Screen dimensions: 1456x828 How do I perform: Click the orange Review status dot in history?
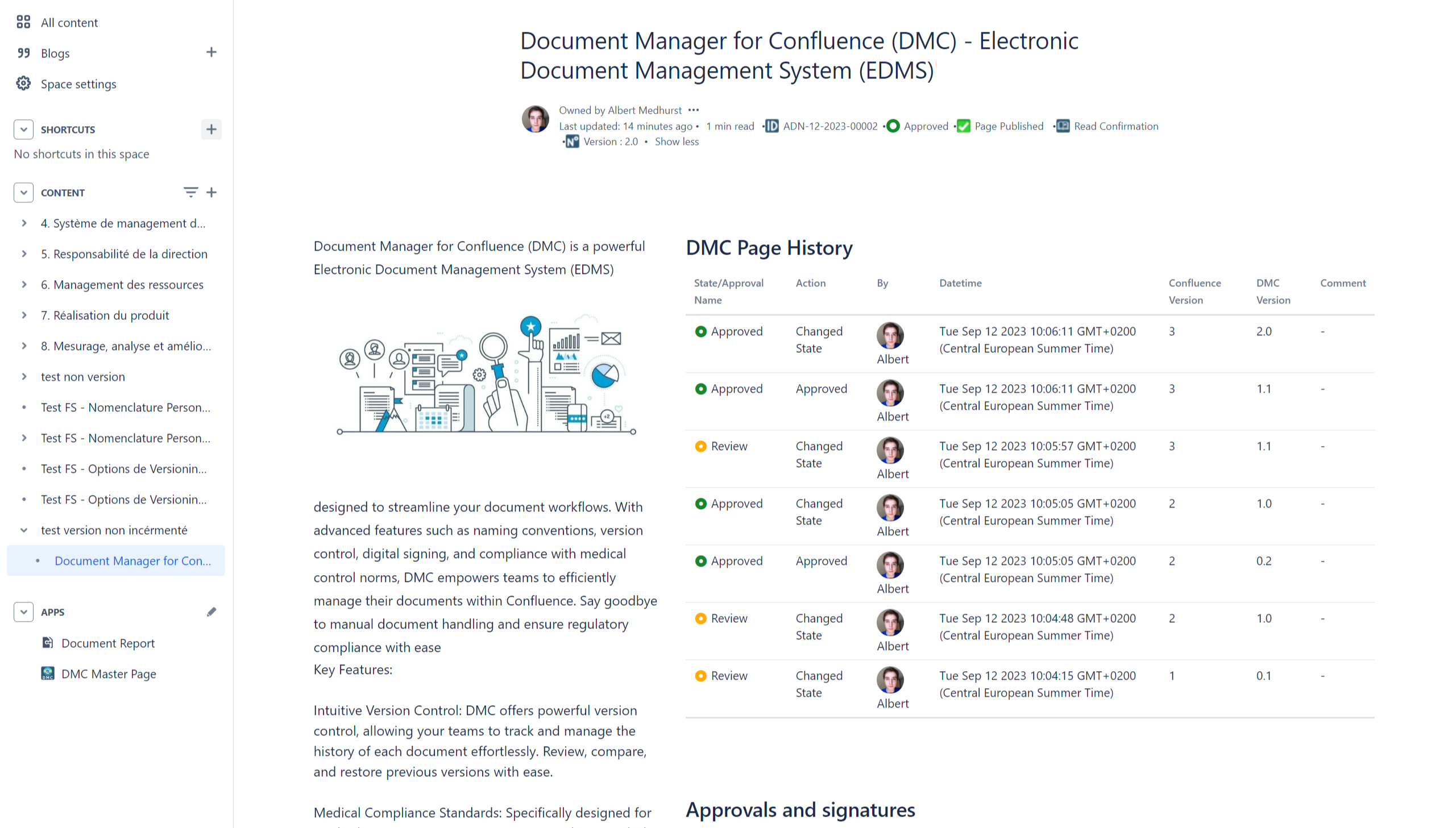click(700, 446)
